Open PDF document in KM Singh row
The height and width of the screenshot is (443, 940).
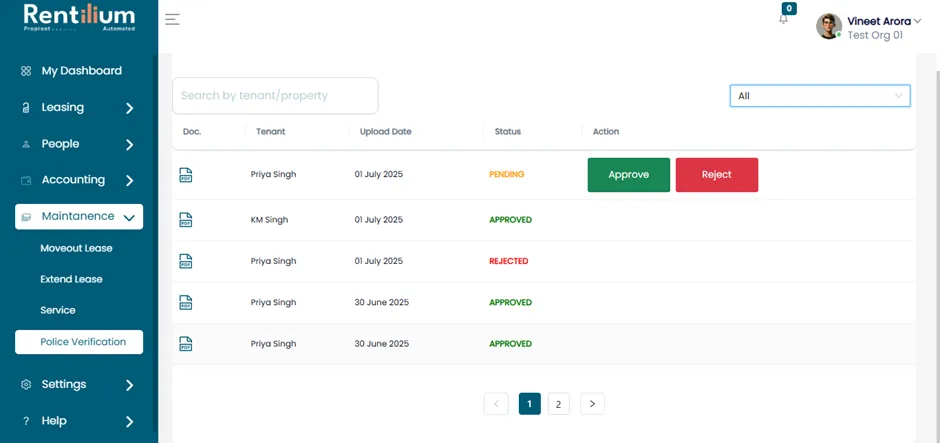(186, 220)
